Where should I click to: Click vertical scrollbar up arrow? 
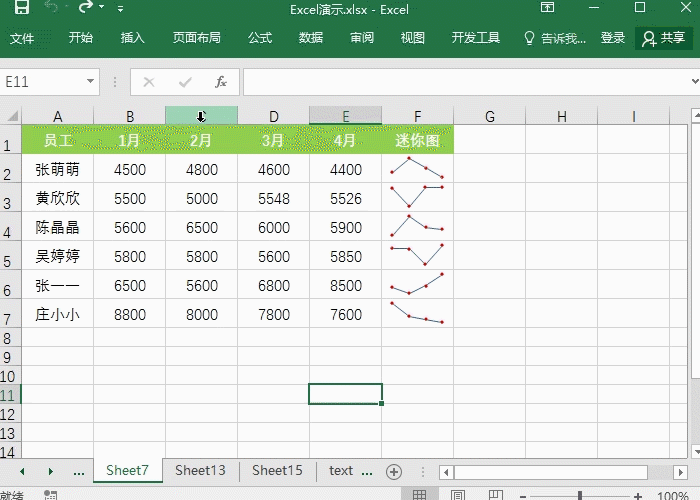point(696,115)
